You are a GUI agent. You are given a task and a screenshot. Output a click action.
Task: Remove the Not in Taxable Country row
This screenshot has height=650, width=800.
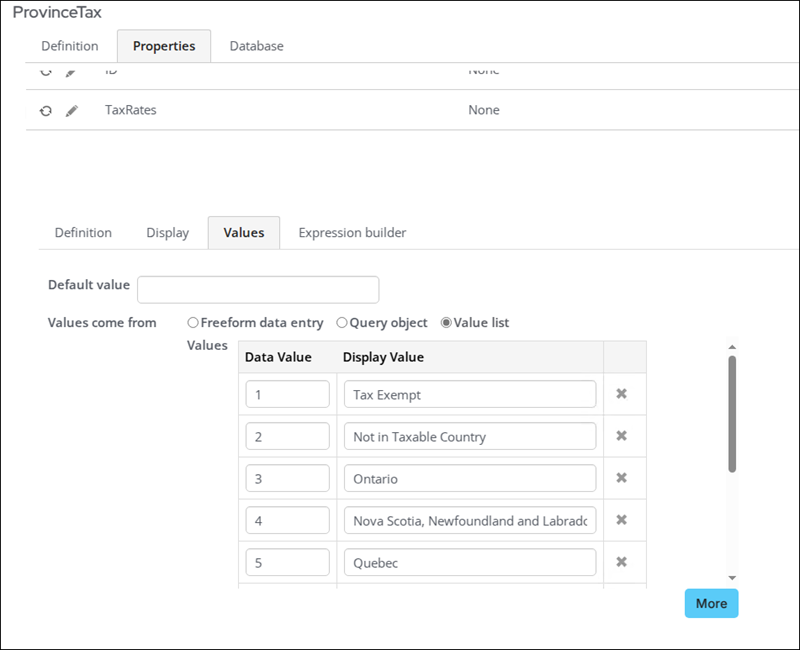click(621, 436)
